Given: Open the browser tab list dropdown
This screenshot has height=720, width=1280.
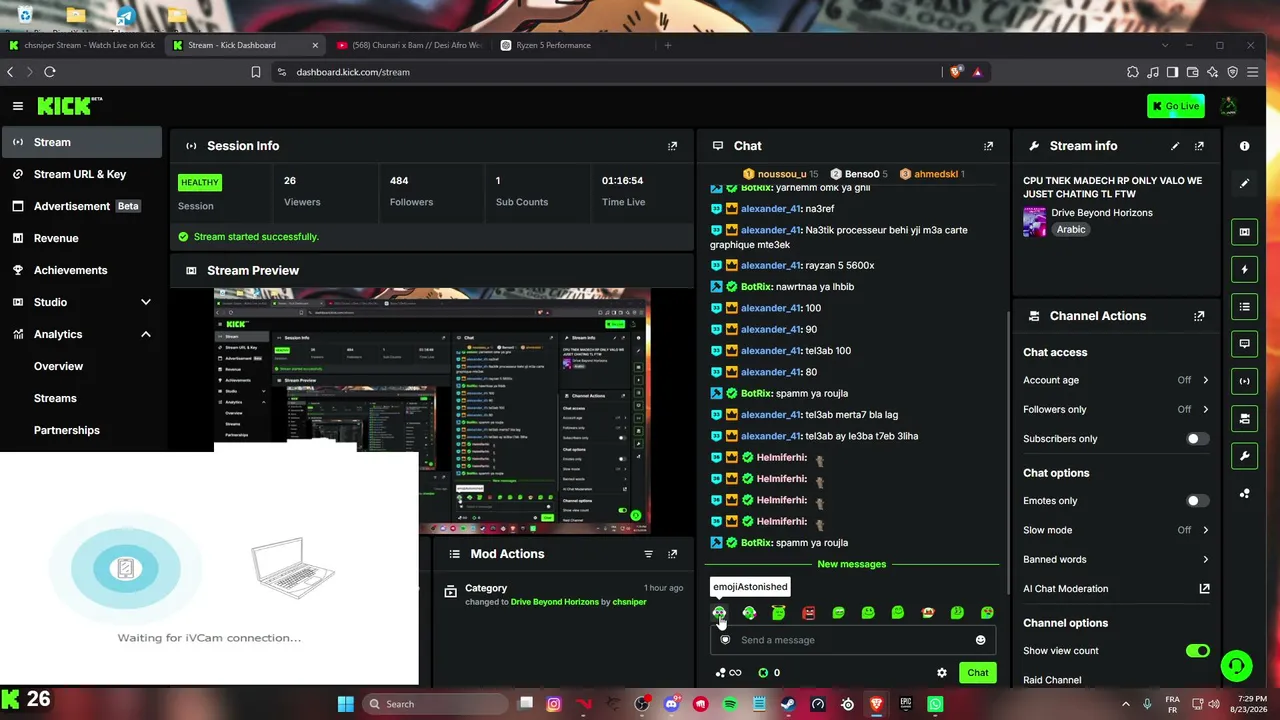Looking at the screenshot, I should pyautogui.click(x=1164, y=45).
